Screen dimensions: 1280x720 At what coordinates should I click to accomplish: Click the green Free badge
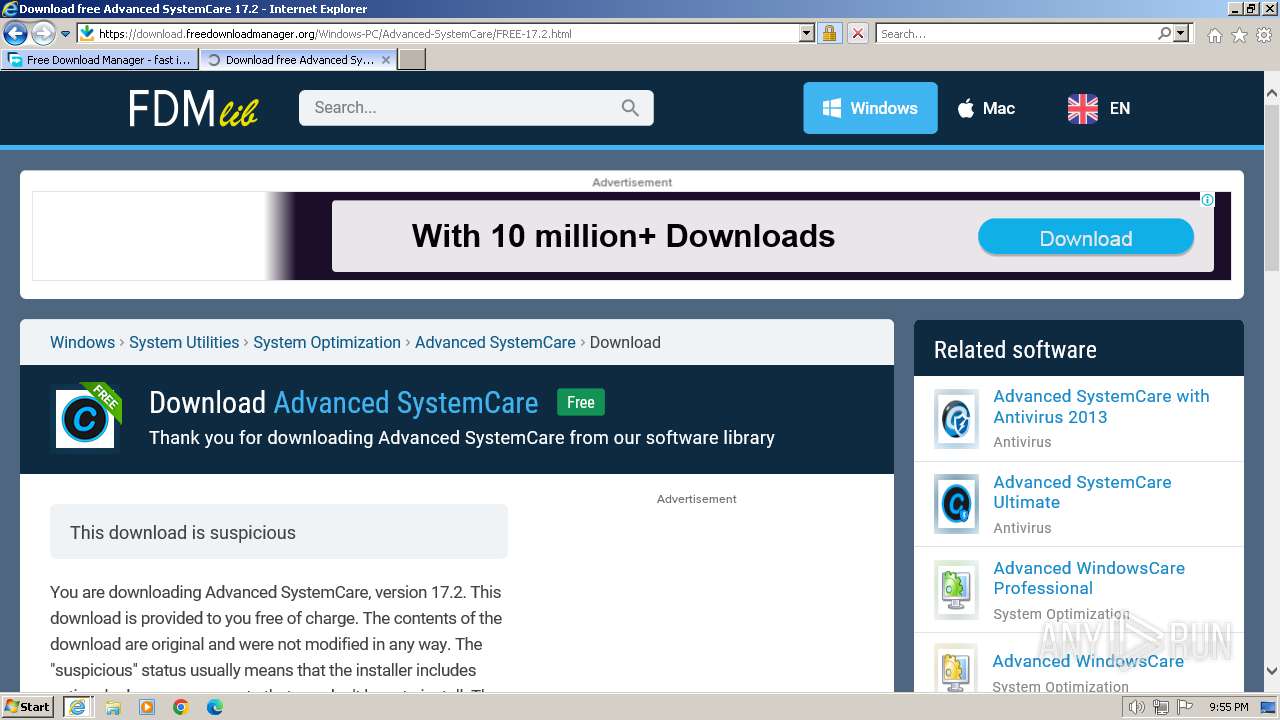point(581,402)
